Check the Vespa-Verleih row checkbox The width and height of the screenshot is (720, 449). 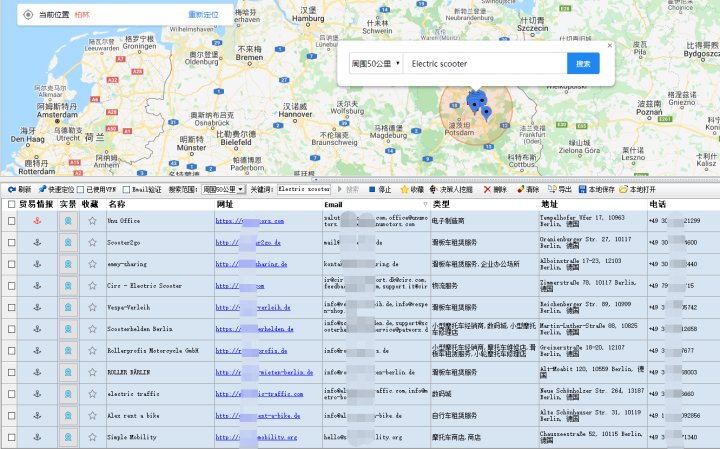(11, 307)
